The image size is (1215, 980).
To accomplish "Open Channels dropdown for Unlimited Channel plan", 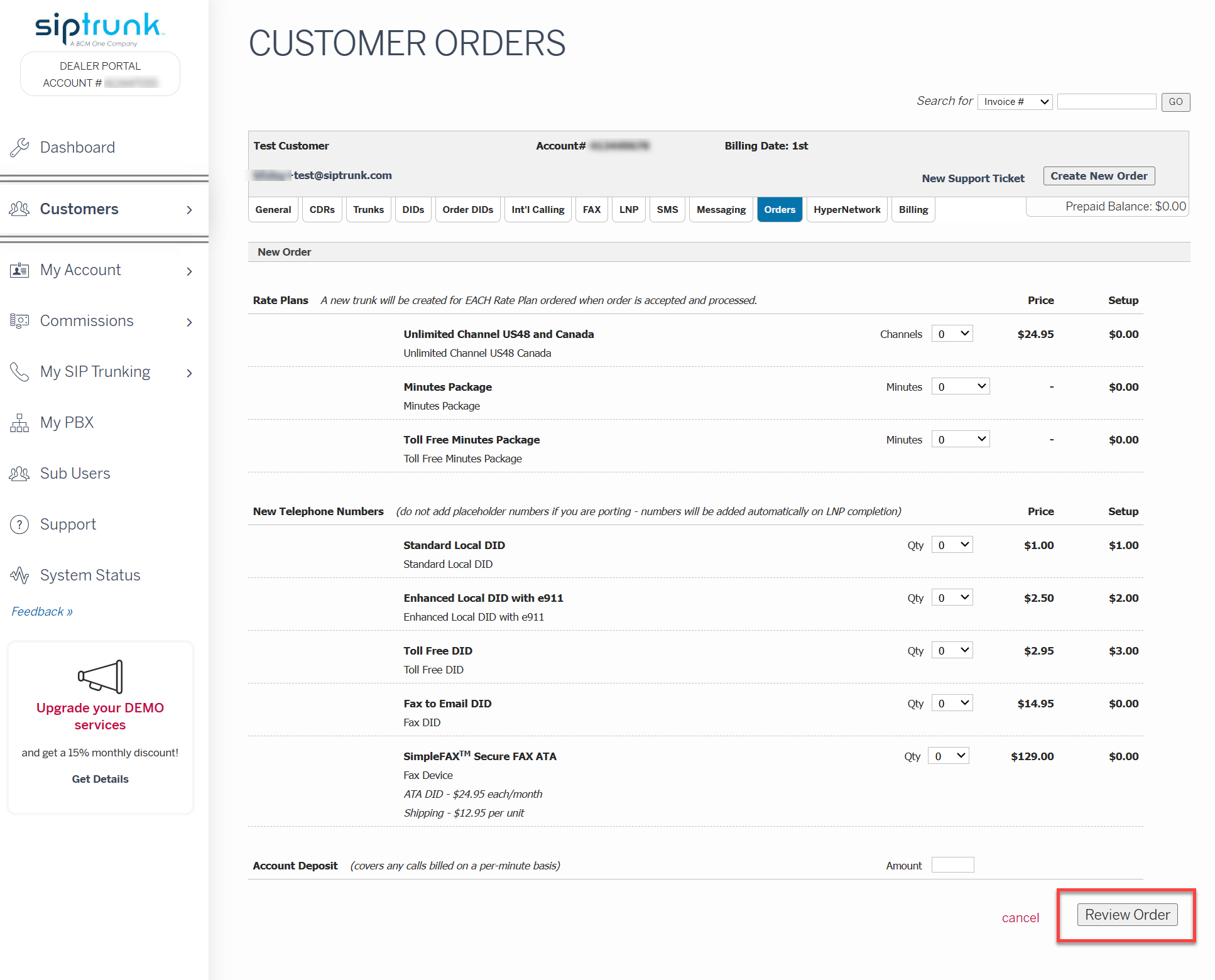I will [x=952, y=334].
